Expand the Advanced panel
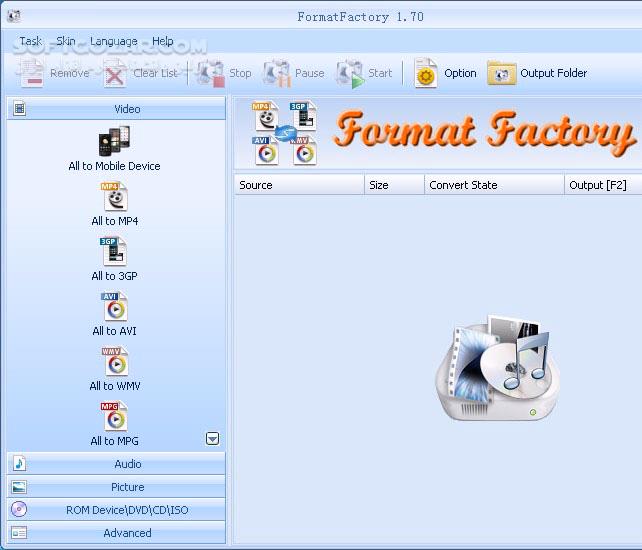Viewport: 642px width, 550px height. tap(116, 533)
